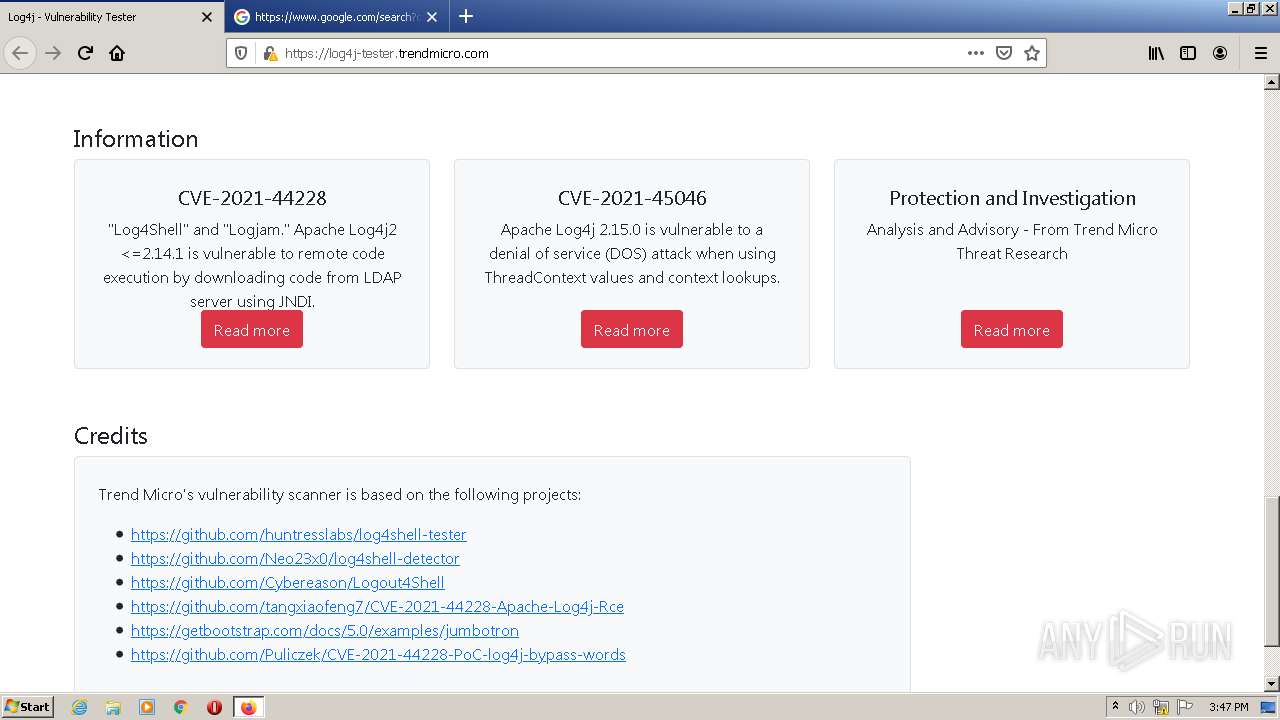Read more about CVE-2021-45046
1280x720 pixels.
click(x=632, y=330)
